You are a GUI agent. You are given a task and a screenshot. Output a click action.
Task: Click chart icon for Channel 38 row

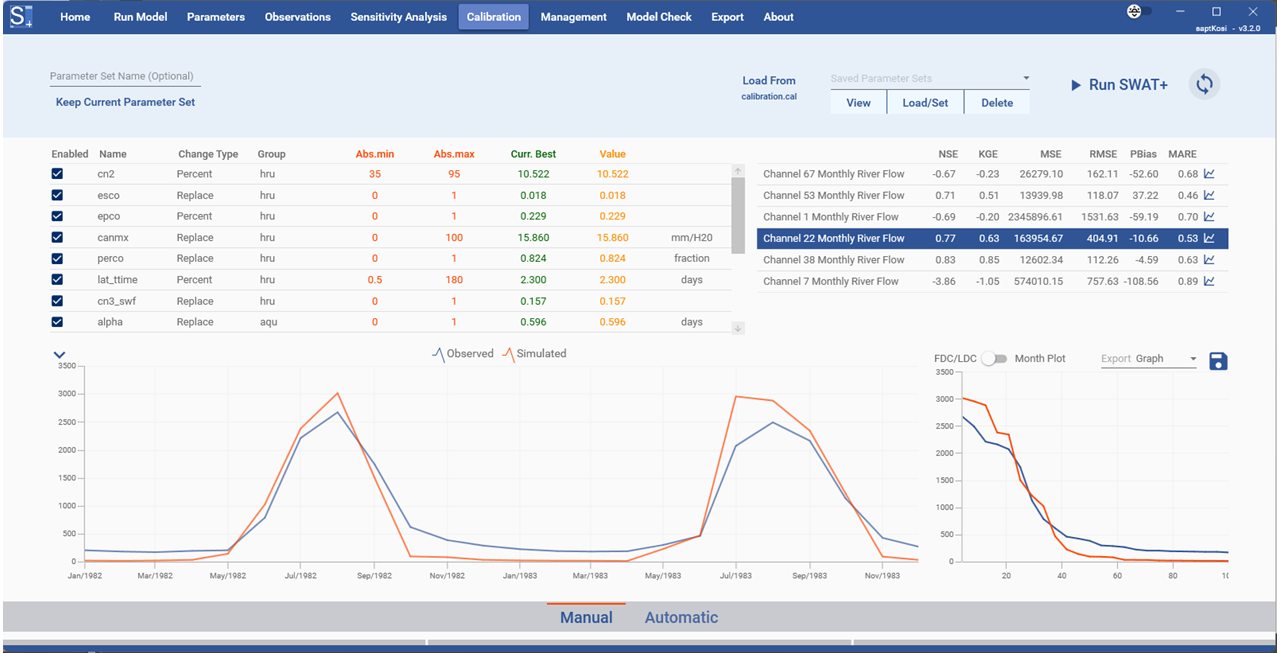tap(1209, 260)
